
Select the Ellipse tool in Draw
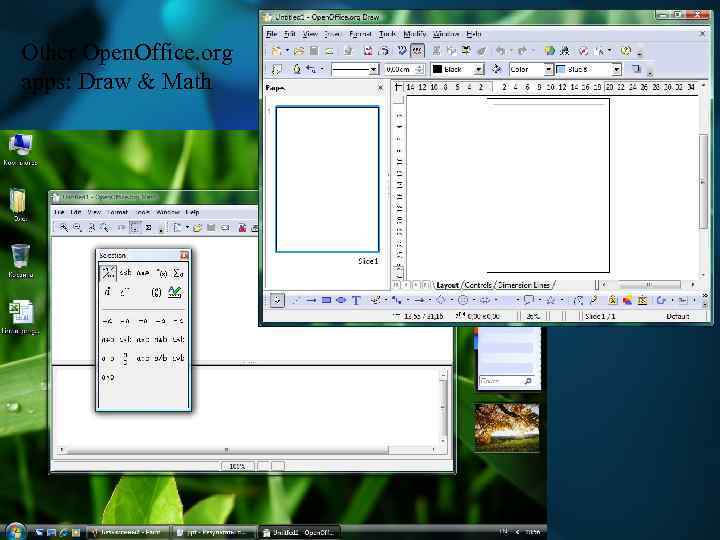click(x=341, y=300)
